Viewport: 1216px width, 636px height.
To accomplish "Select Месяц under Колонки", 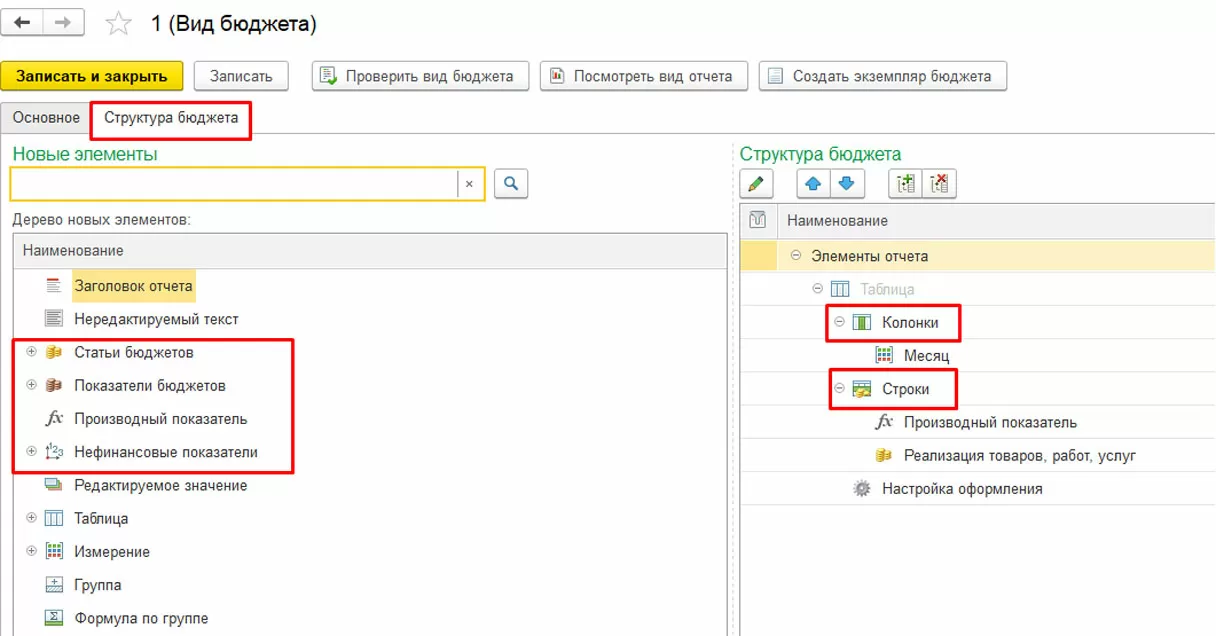I will pyautogui.click(x=978, y=355).
